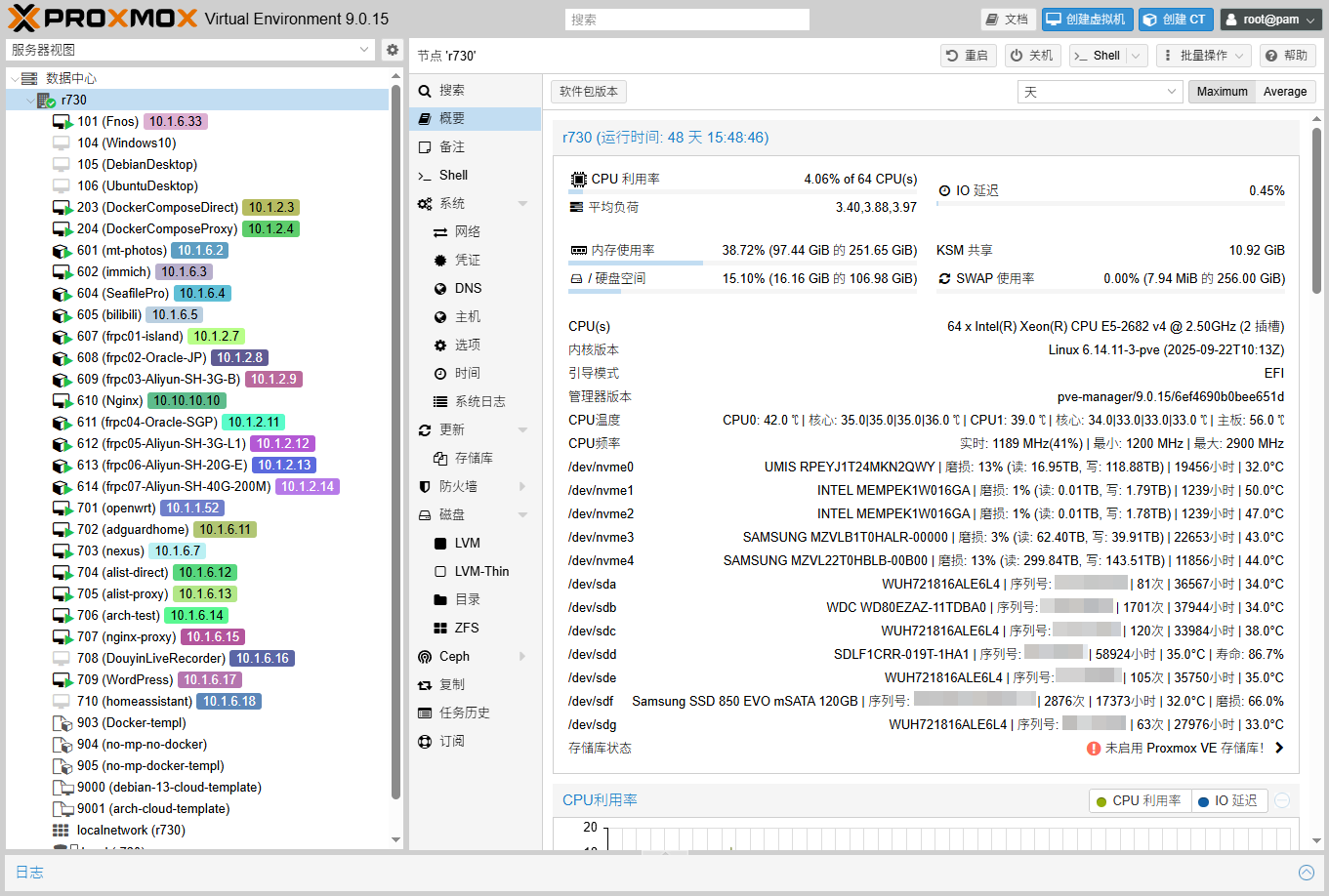The height and width of the screenshot is (896, 1329).
Task: Open the server view dropdown
Action: [x=190, y=50]
